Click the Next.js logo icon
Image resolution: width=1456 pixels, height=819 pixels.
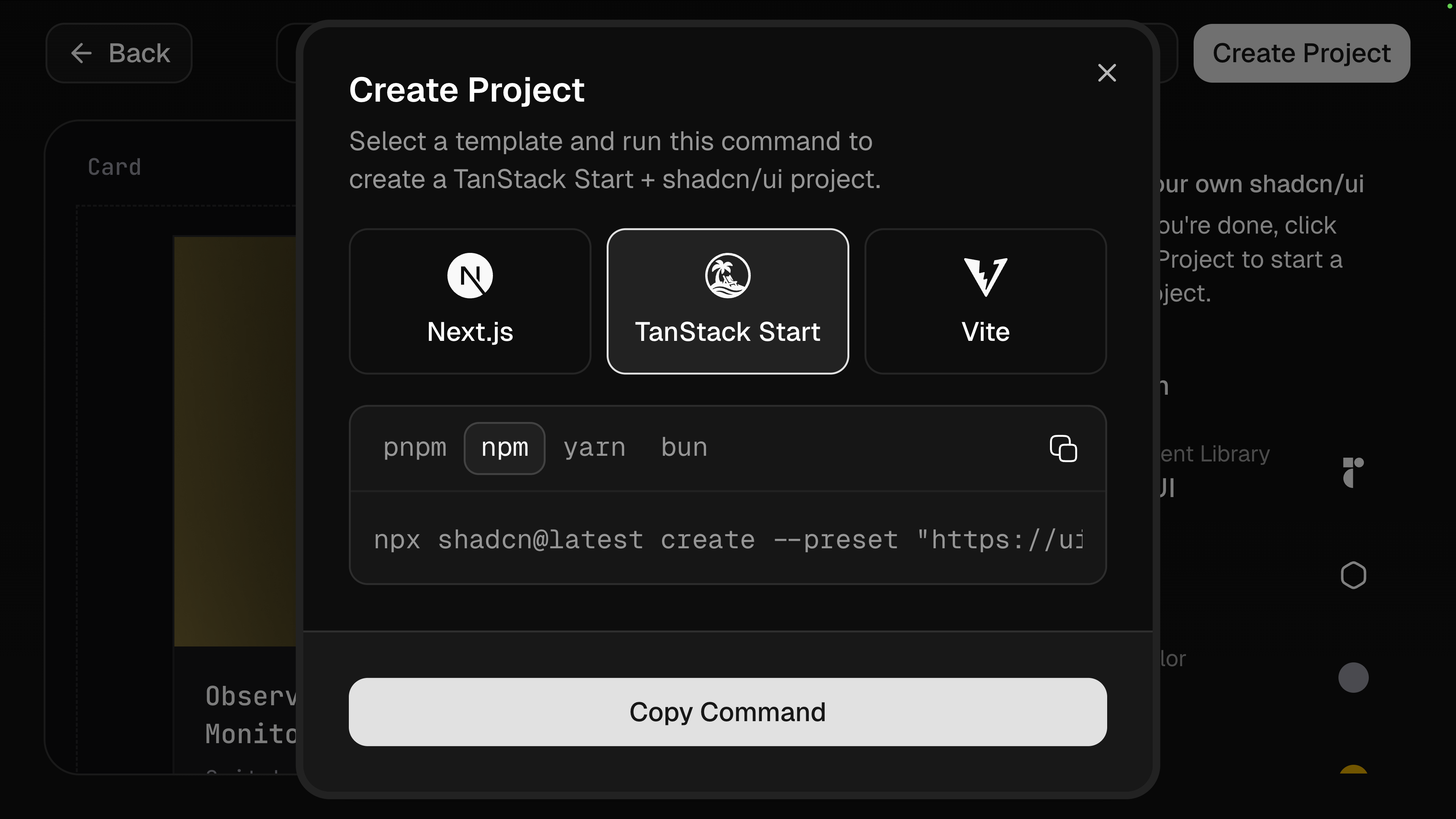(470, 276)
